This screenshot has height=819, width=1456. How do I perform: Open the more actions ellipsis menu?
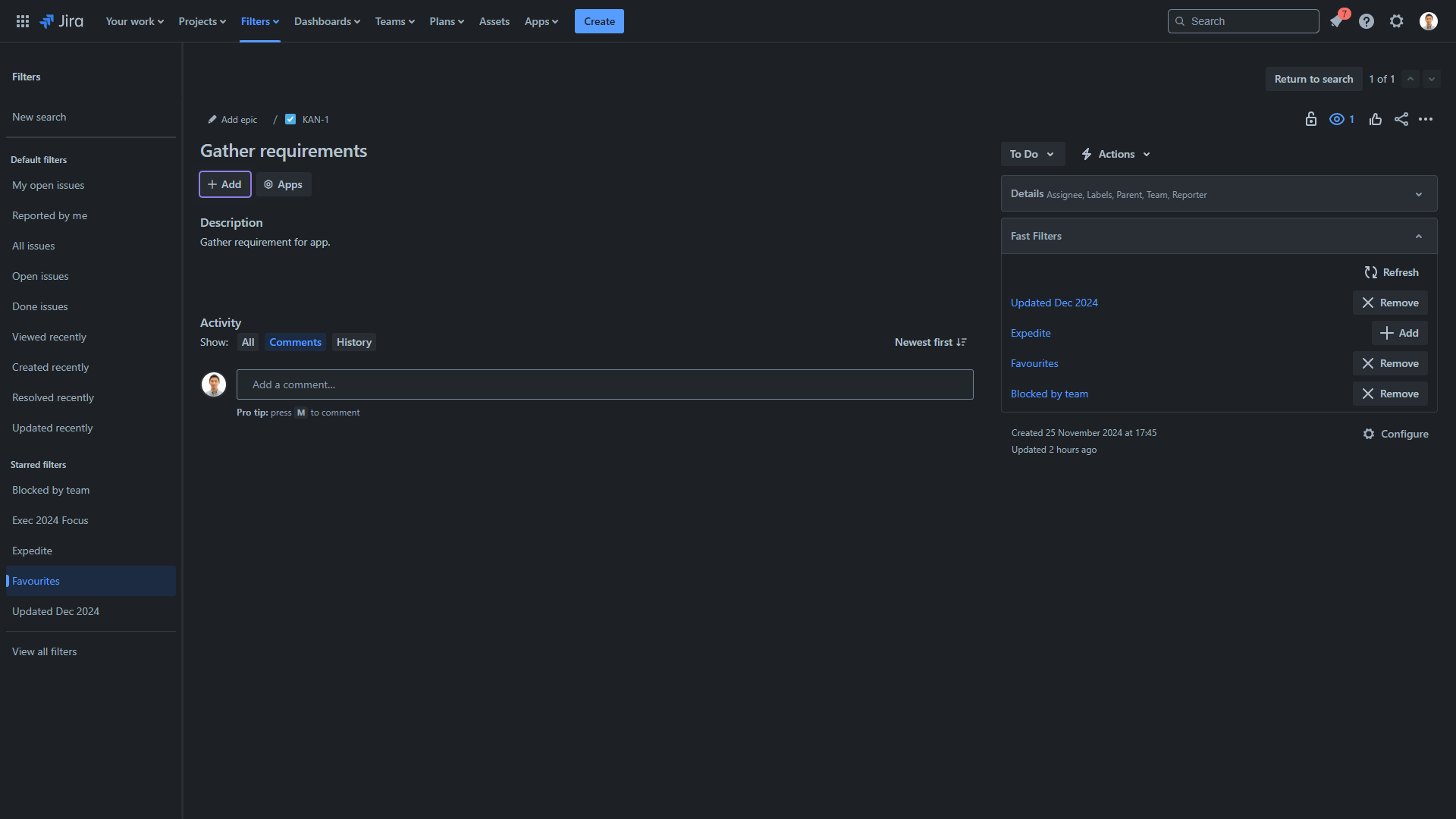point(1426,119)
